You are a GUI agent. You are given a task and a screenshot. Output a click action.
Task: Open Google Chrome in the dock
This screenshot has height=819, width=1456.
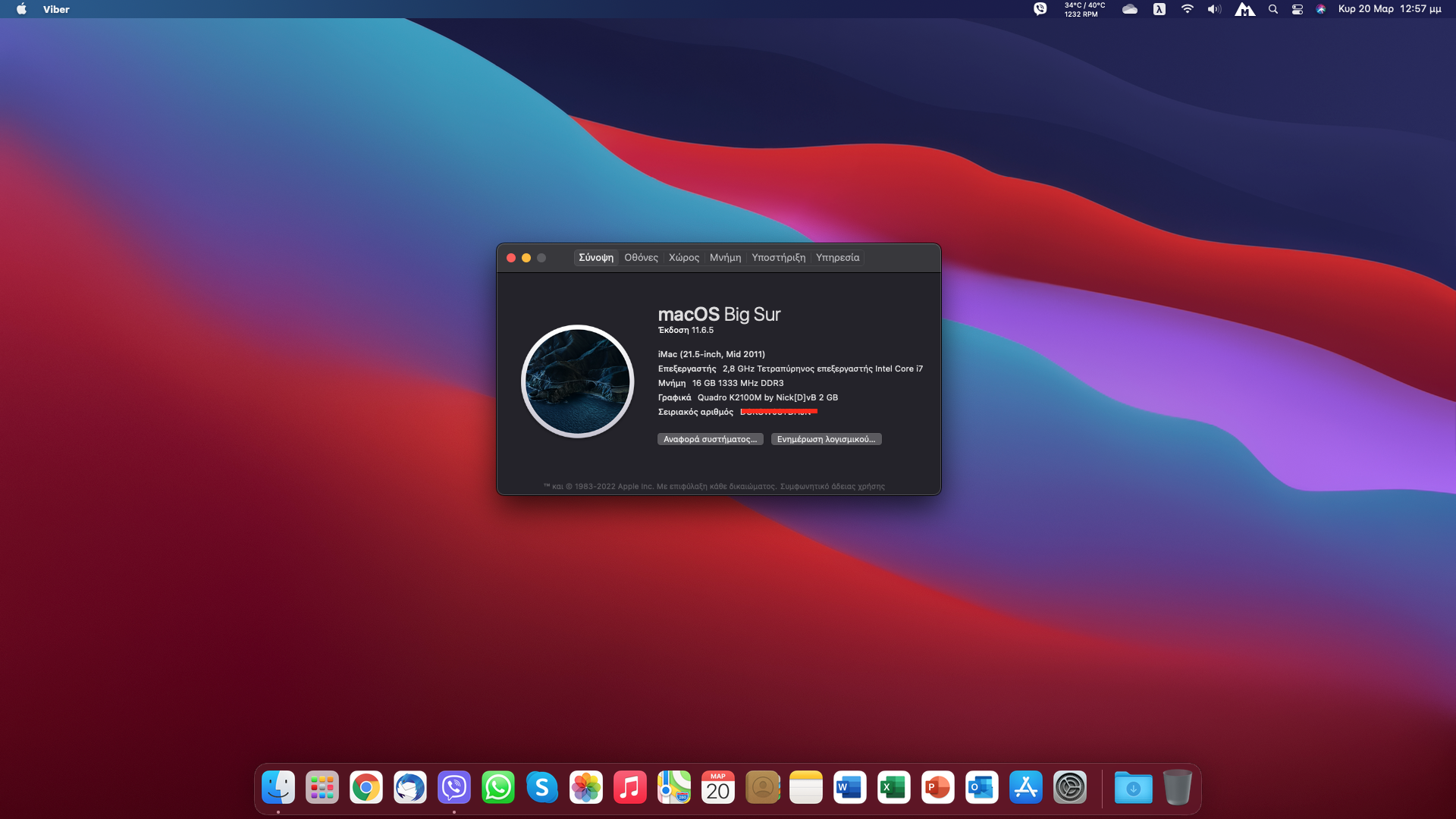[x=366, y=788]
